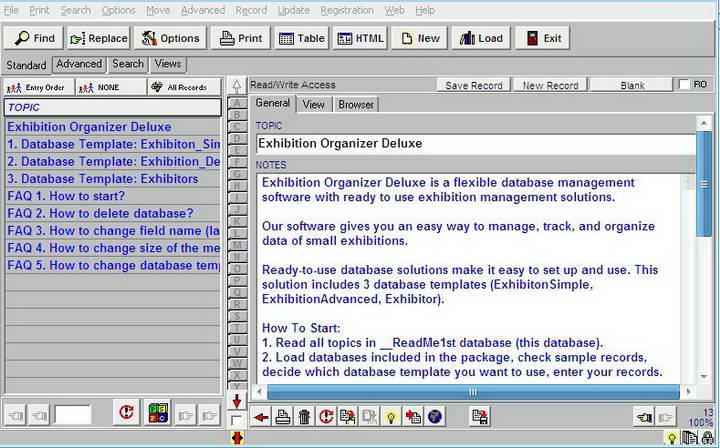Open the Registration menu
The height and width of the screenshot is (448, 720).
(x=347, y=10)
